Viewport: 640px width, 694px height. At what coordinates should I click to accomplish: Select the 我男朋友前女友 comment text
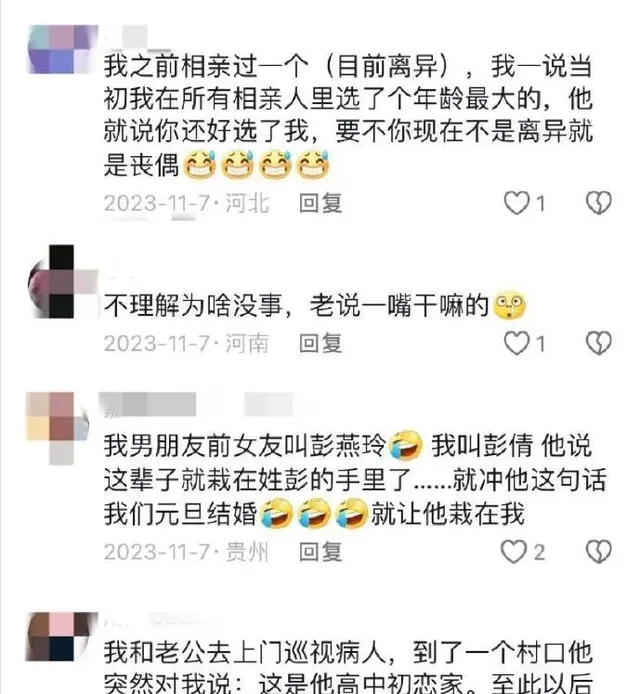click(355, 479)
